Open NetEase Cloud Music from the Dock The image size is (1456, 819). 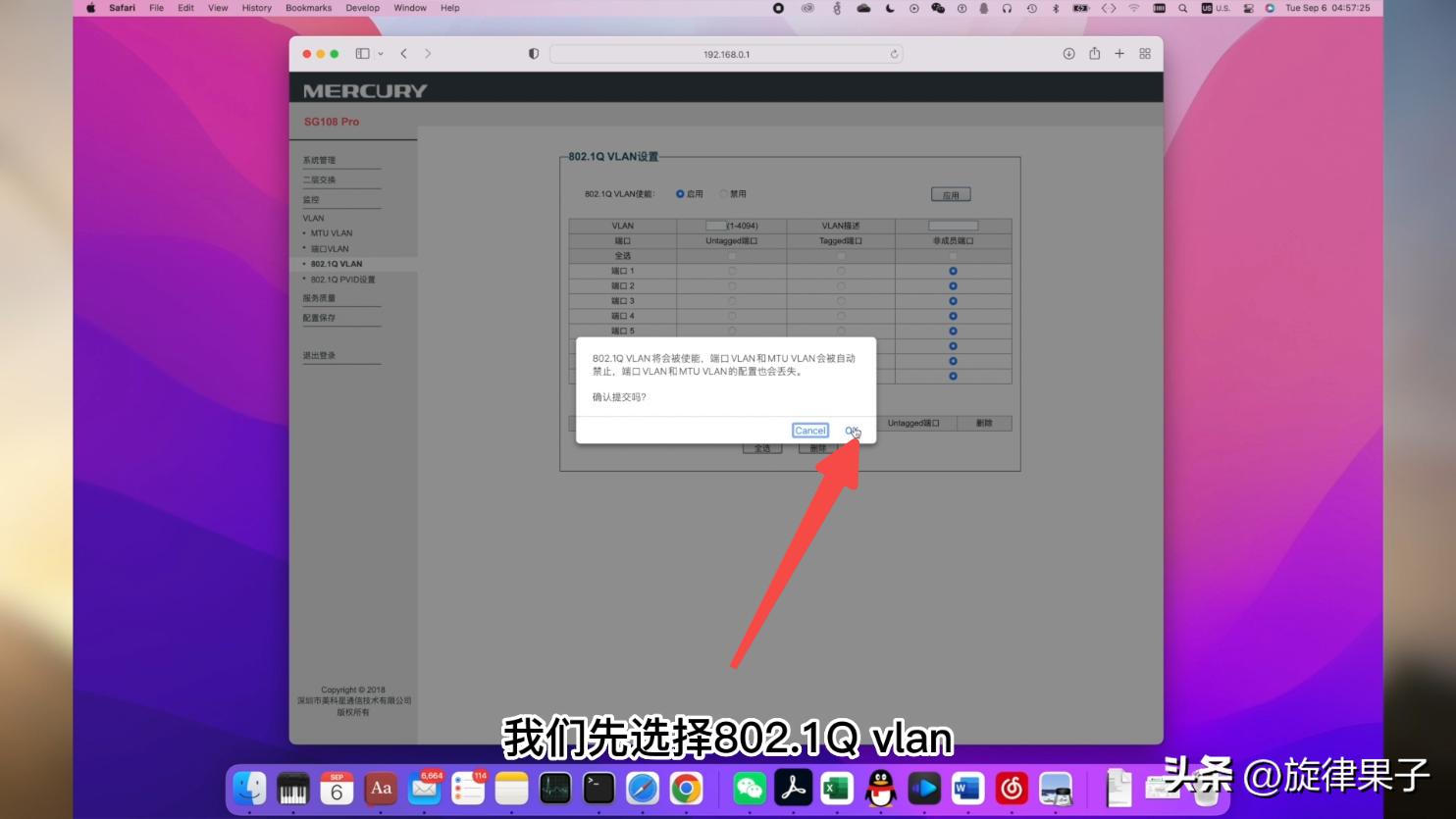1011,788
